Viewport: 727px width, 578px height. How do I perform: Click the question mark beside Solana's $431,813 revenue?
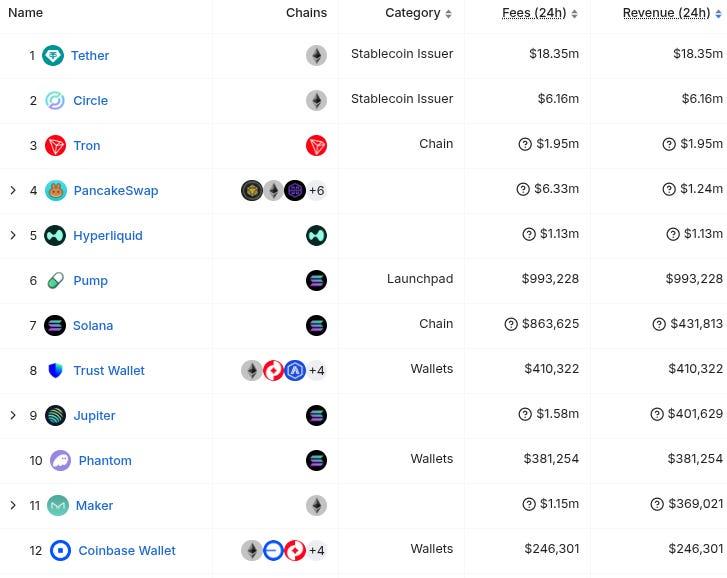tap(659, 325)
